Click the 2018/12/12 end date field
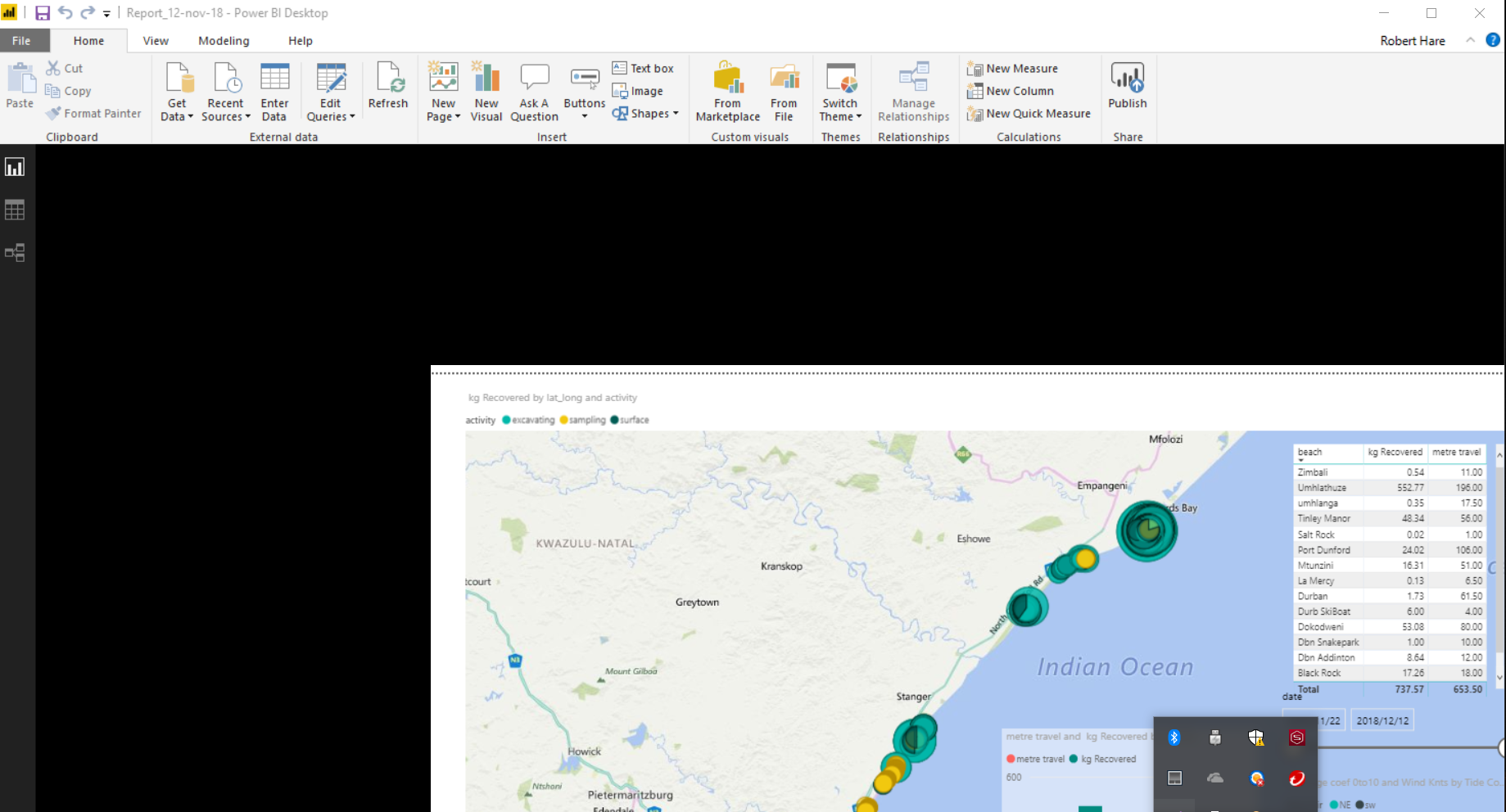This screenshot has width=1506, height=812. 1382,720
